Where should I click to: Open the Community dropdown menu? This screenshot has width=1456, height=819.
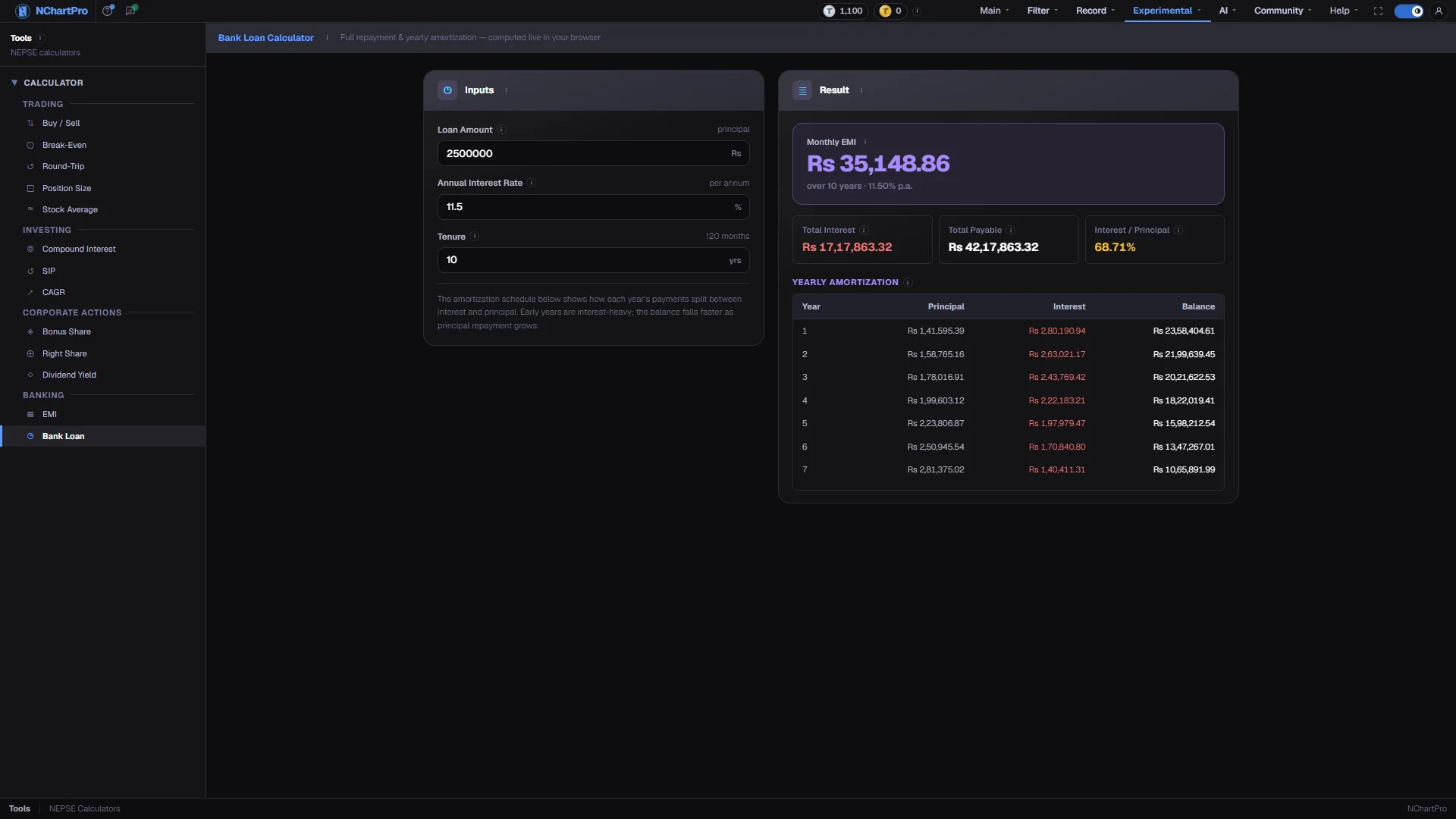click(1282, 11)
